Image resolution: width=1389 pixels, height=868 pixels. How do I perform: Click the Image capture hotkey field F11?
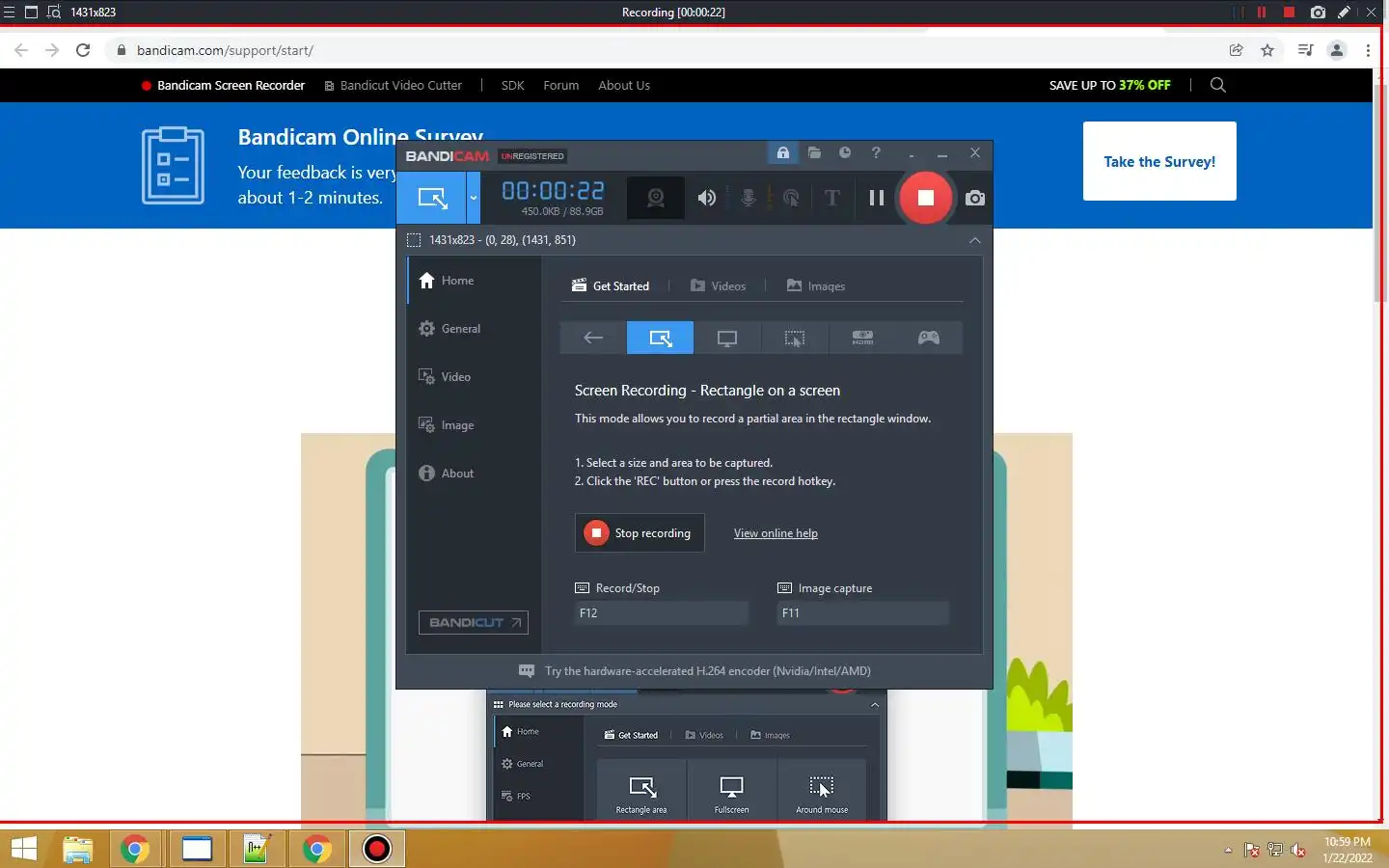pos(863,613)
